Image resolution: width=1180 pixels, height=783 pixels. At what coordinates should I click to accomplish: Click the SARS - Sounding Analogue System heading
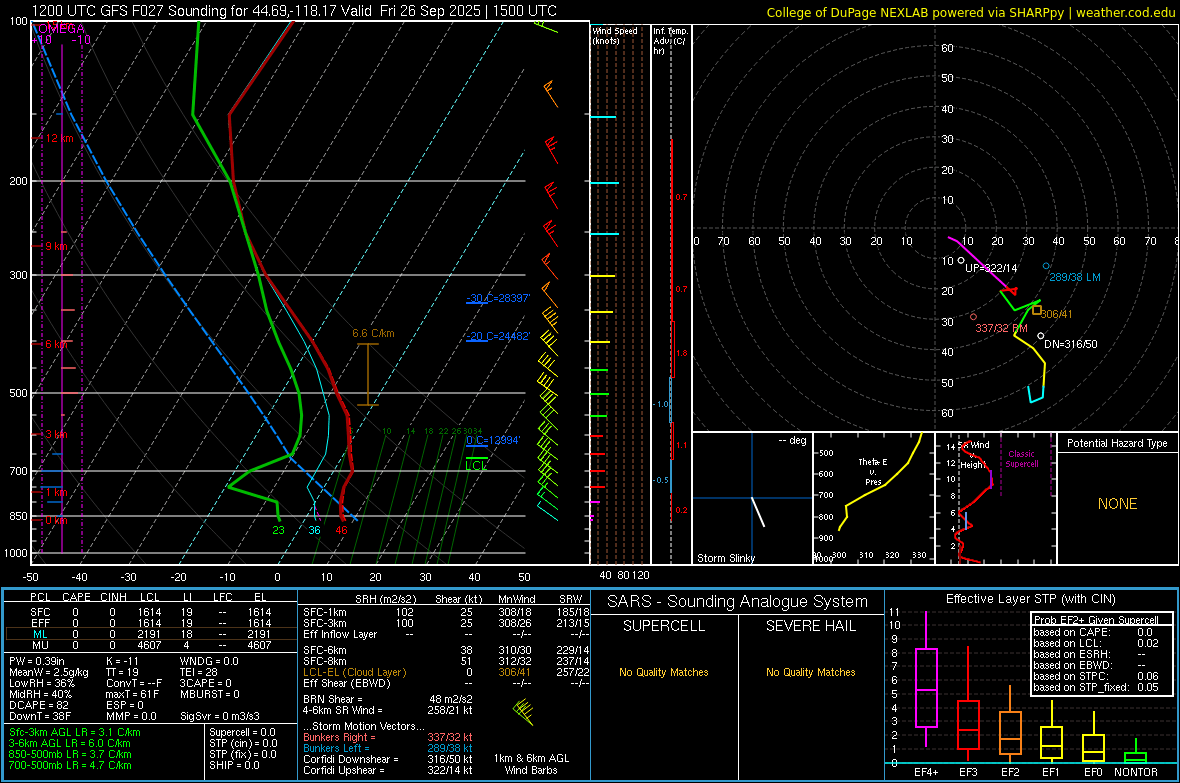point(738,602)
